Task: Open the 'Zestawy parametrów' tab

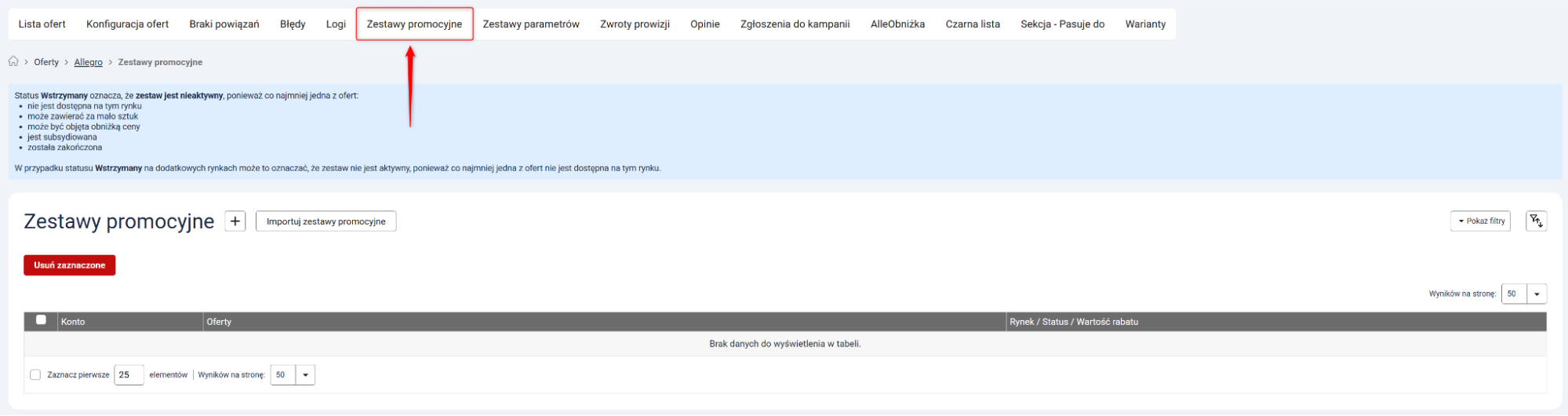Action: click(x=531, y=24)
